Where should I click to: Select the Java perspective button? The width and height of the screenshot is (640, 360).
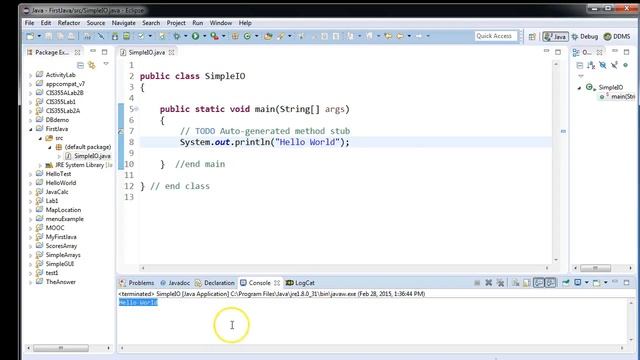555,36
